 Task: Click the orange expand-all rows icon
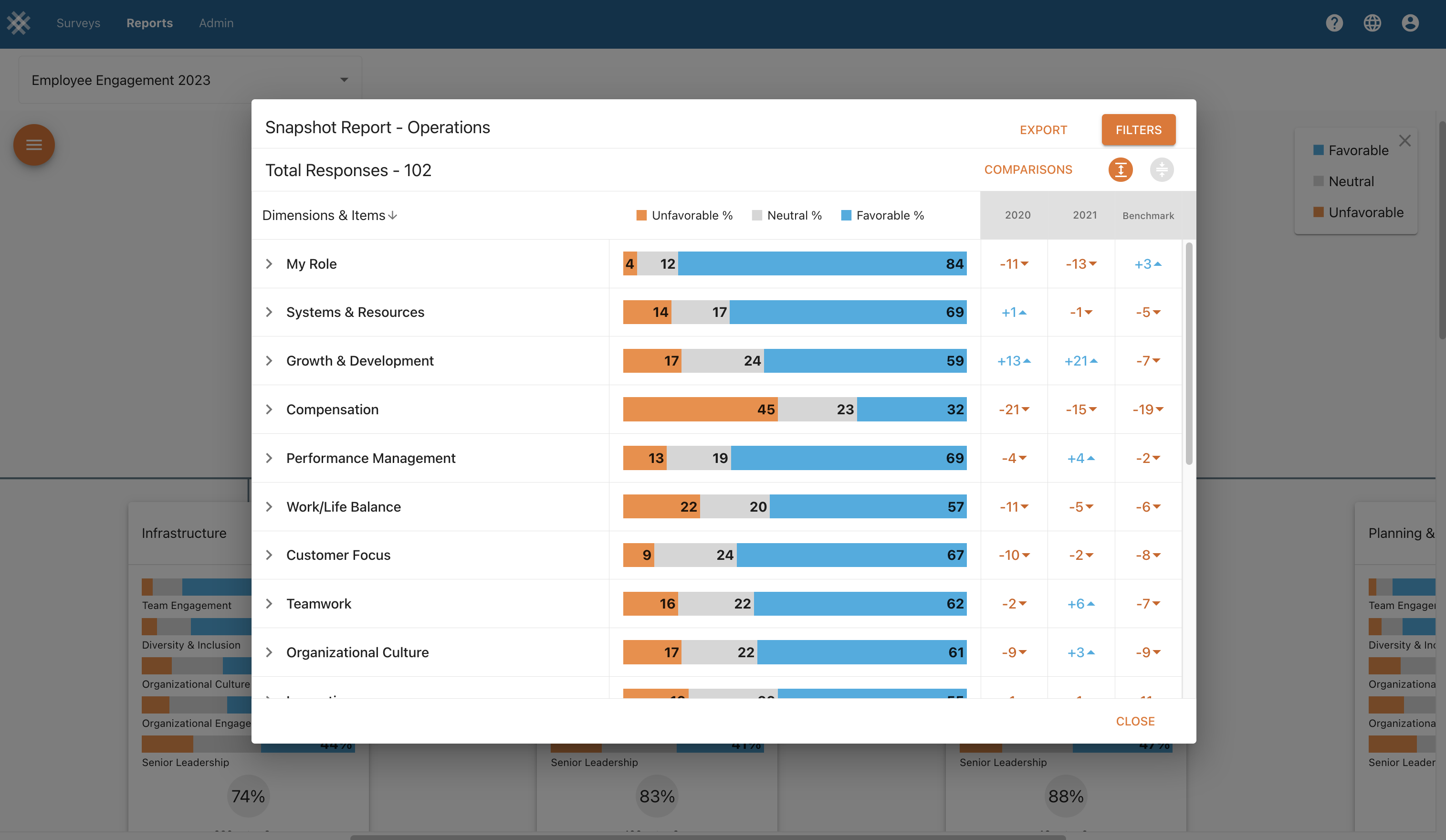(1120, 170)
